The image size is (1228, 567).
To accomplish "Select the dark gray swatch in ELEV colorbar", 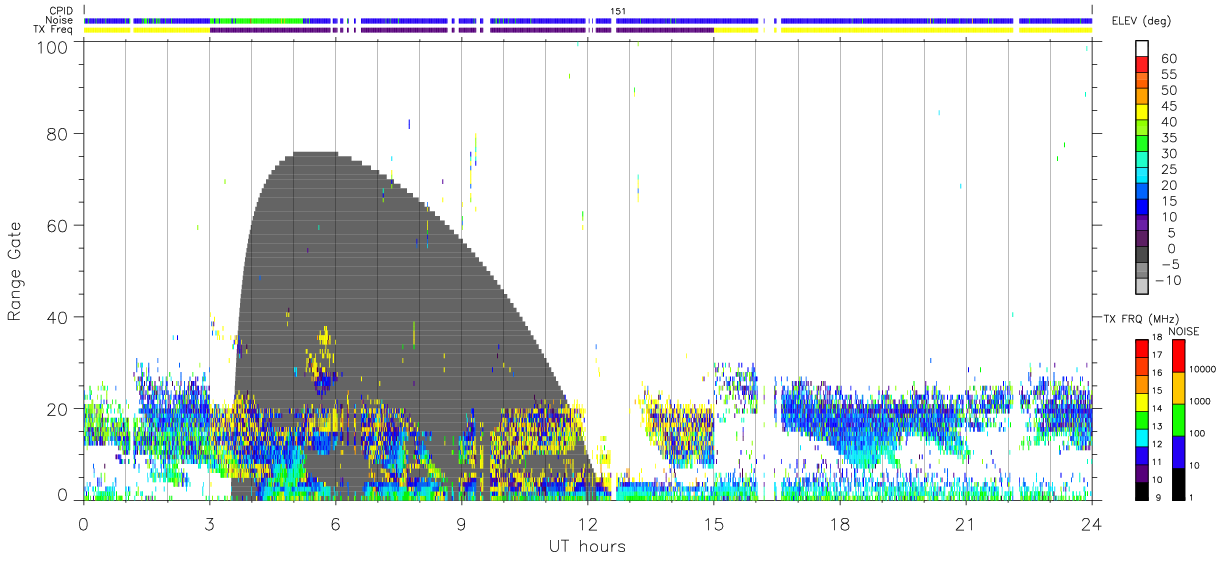I will coord(1141,256).
